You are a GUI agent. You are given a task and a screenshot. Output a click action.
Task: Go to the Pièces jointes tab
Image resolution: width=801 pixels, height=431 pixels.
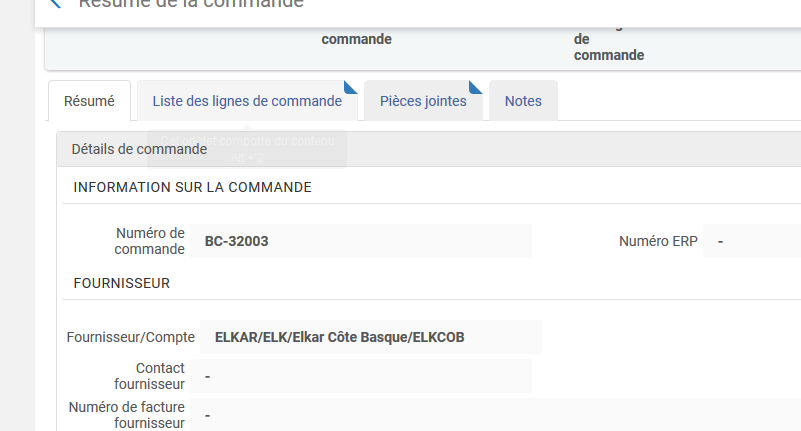[x=423, y=101]
